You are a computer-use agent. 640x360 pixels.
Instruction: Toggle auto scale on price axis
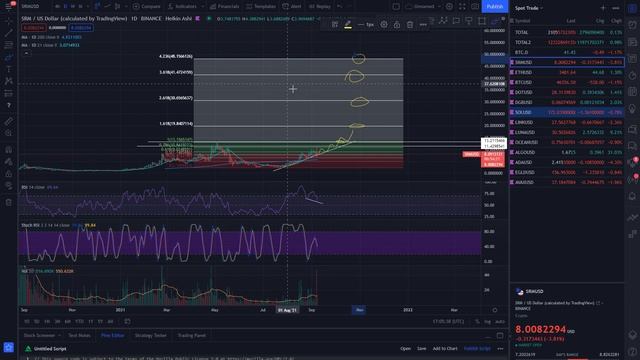500,322
